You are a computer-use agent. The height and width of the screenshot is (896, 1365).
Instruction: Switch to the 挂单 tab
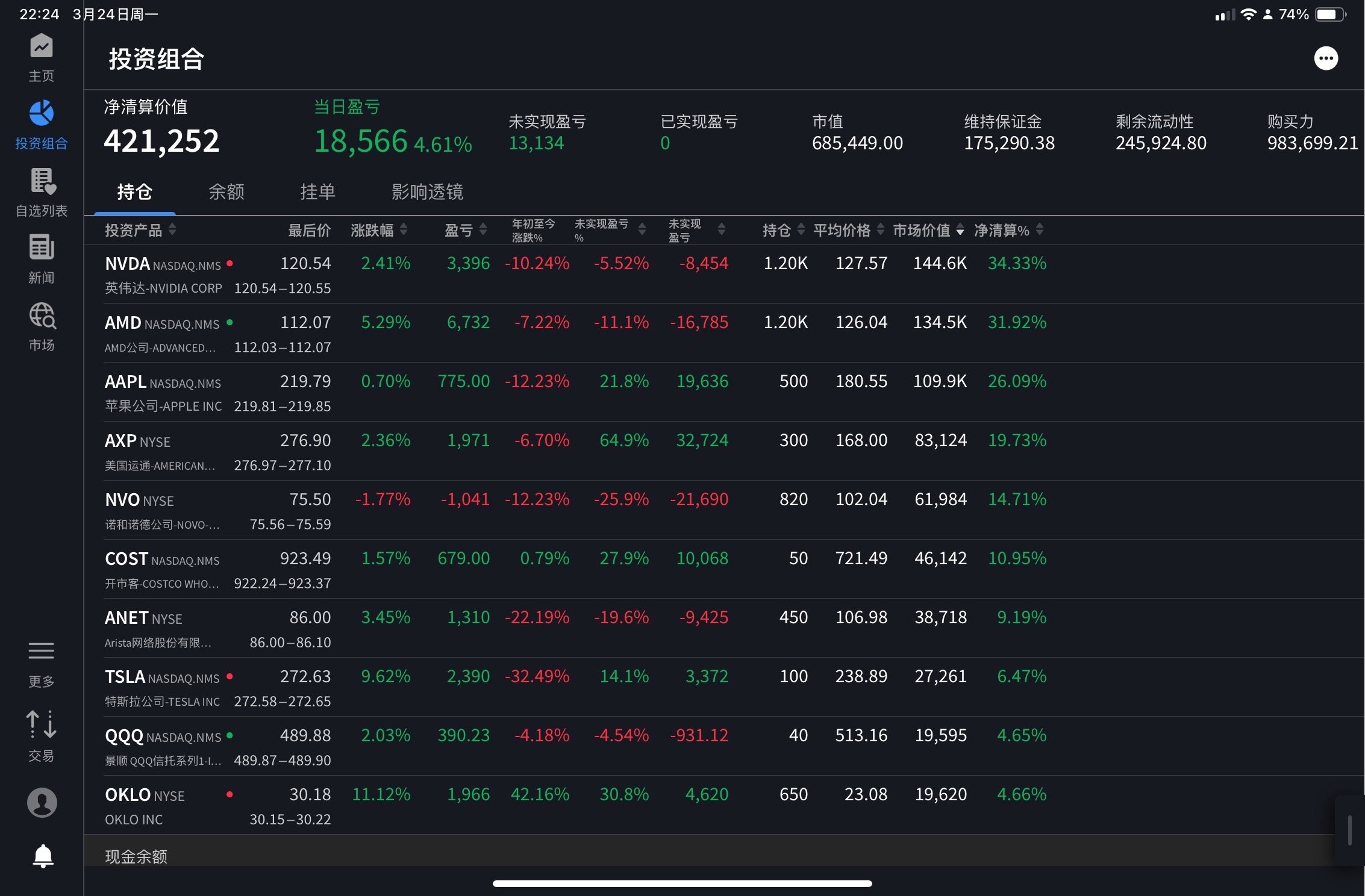point(317,191)
